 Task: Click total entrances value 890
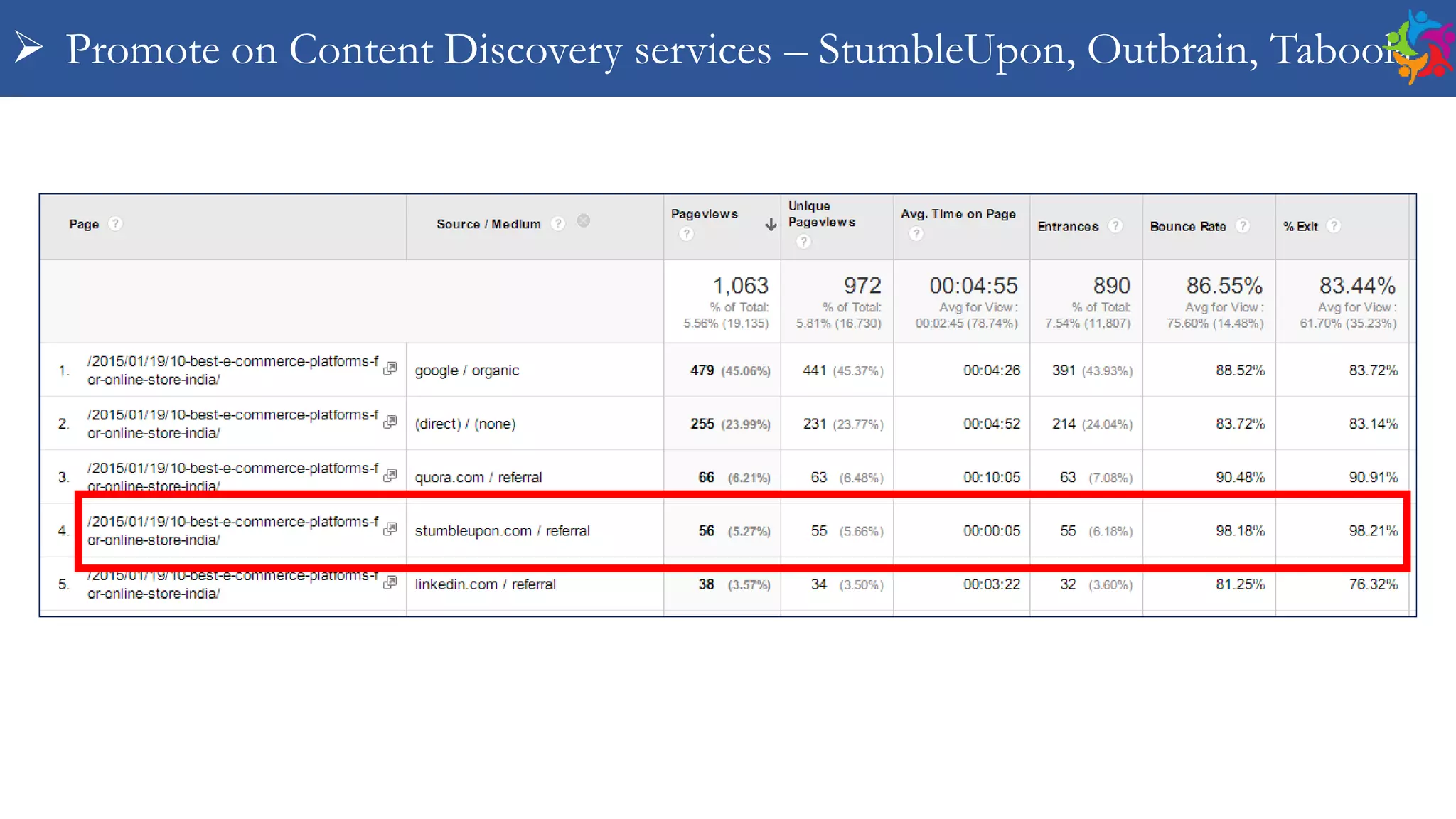(1111, 286)
